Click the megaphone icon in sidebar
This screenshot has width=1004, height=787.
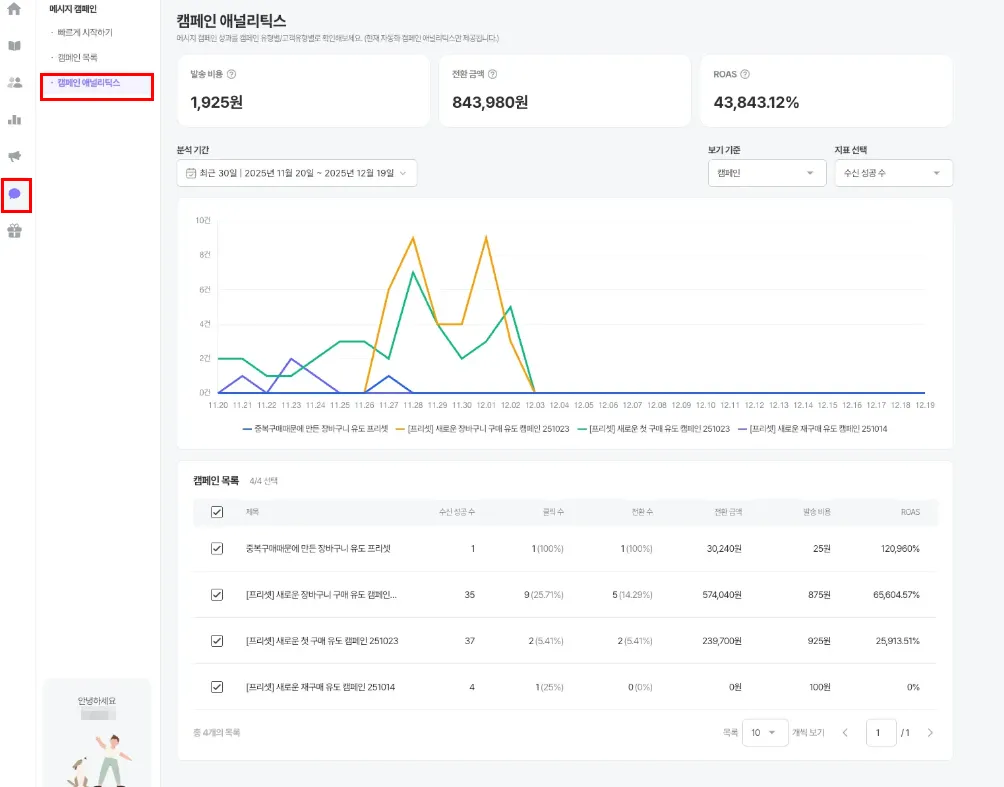click(14, 156)
